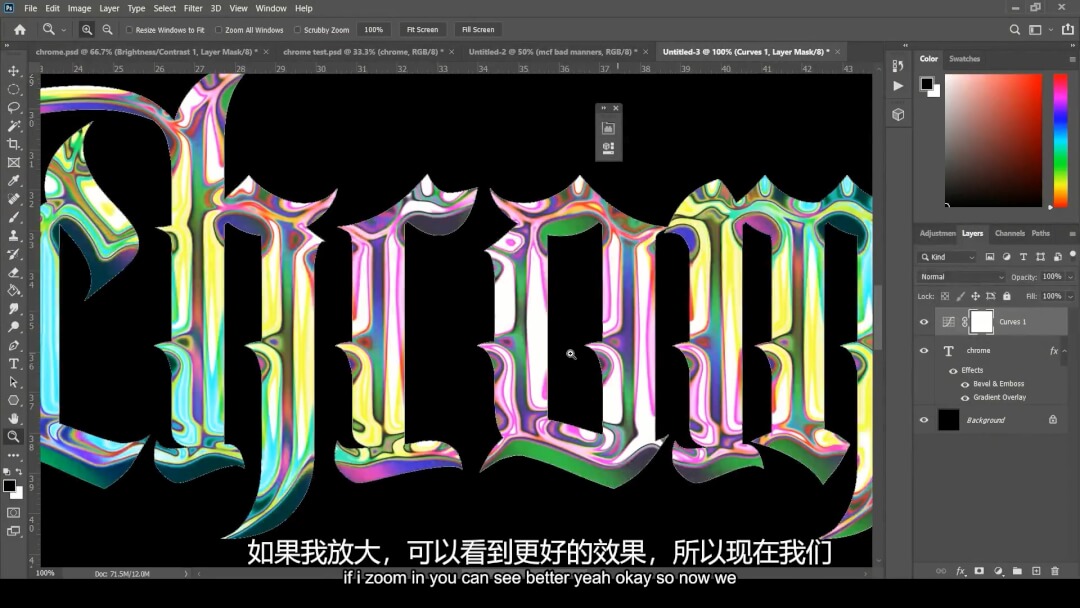The image size is (1080, 608).
Task: Select the Crop tool
Action: [x=14, y=144]
